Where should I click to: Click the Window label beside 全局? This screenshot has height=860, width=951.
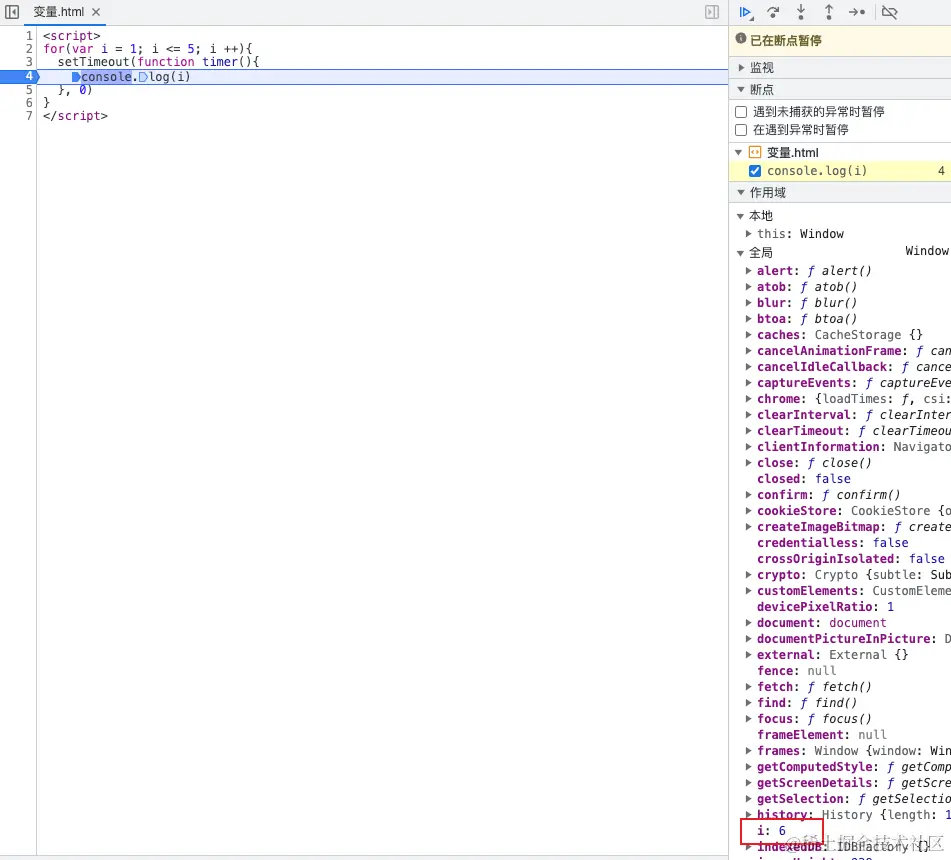(927, 251)
